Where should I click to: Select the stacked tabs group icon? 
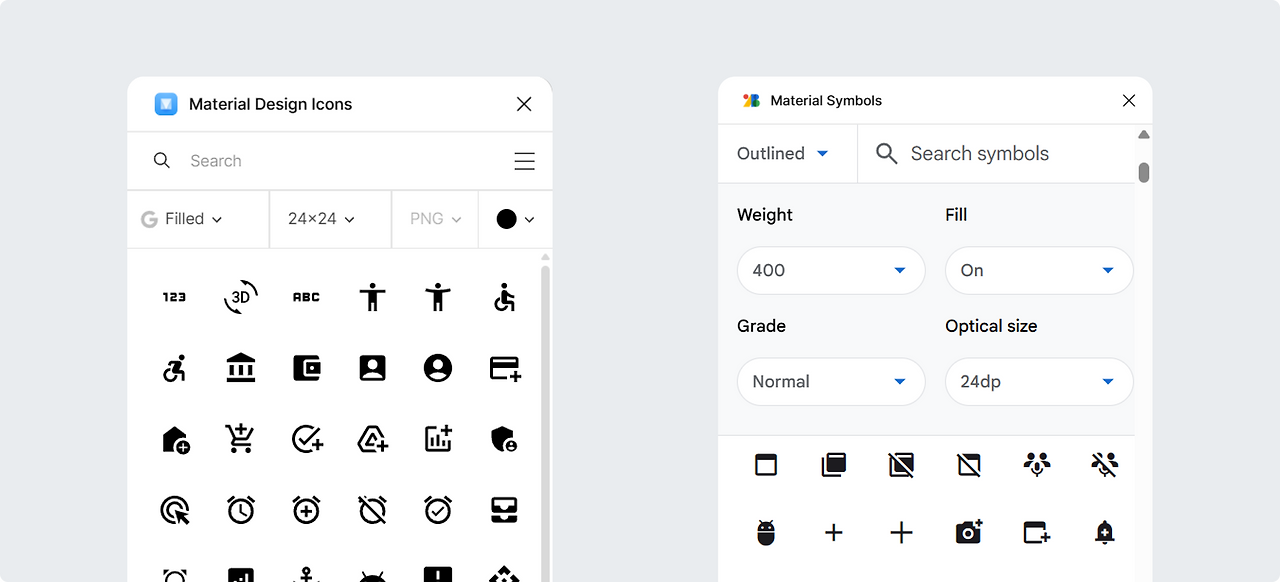click(x=834, y=464)
